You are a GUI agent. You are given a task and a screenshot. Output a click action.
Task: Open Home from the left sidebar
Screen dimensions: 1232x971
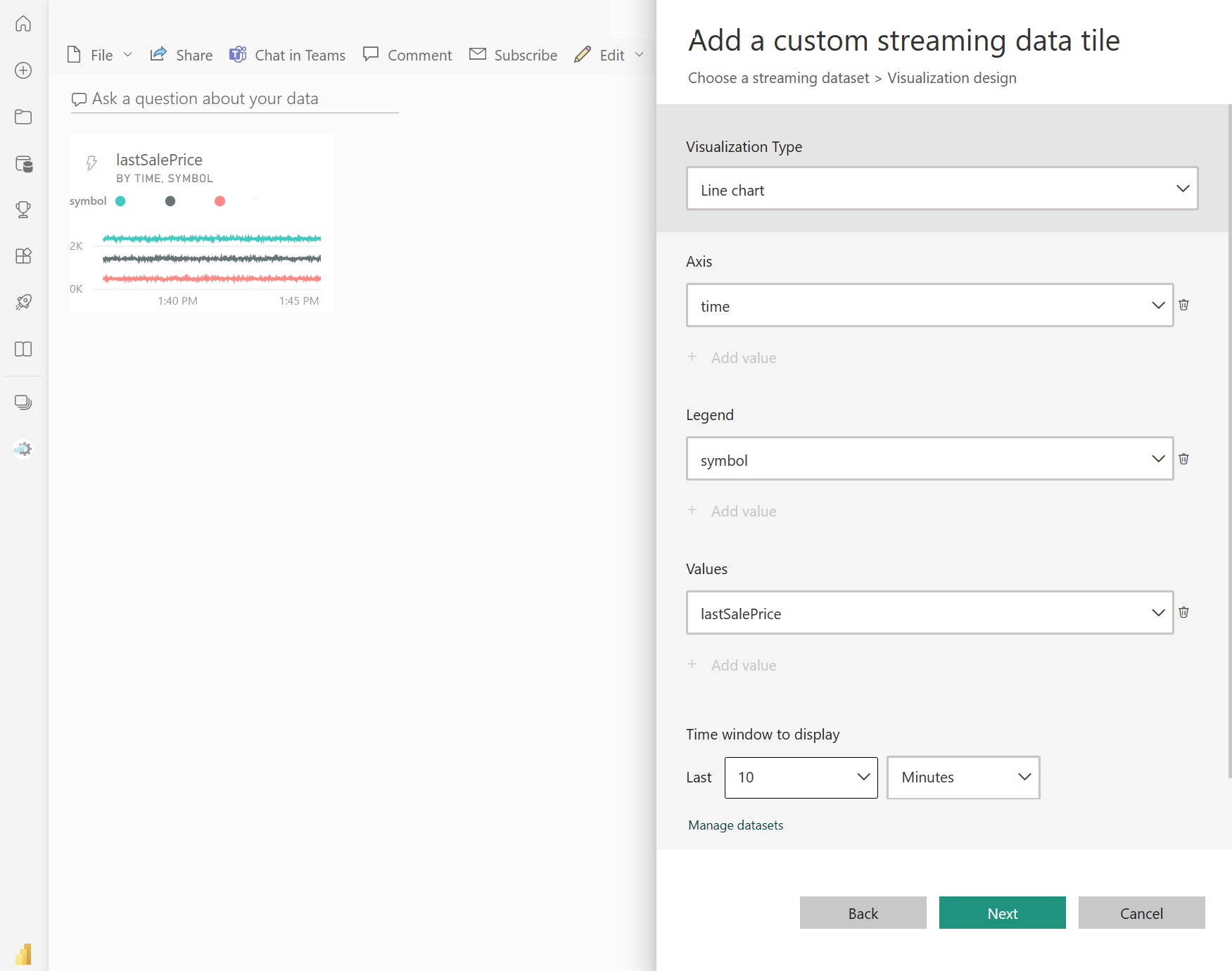point(23,24)
